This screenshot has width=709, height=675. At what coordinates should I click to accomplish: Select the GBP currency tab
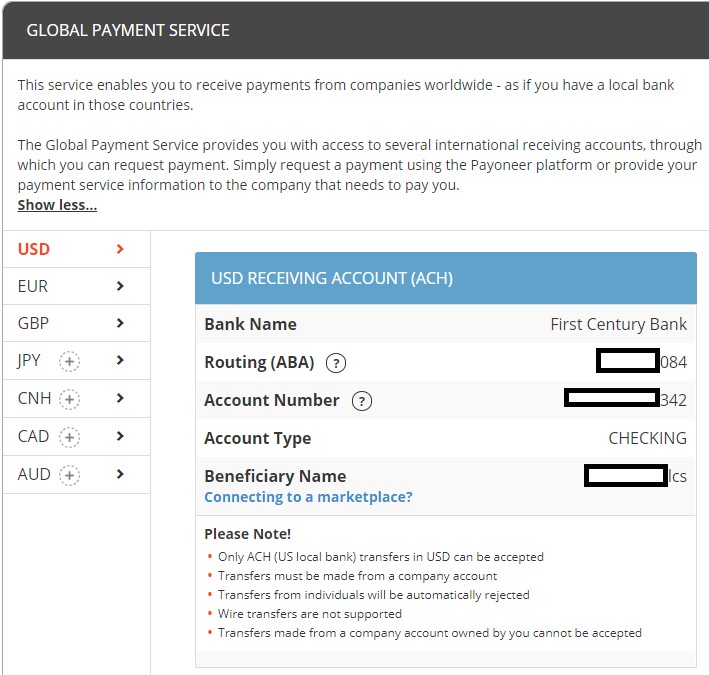(x=76, y=323)
